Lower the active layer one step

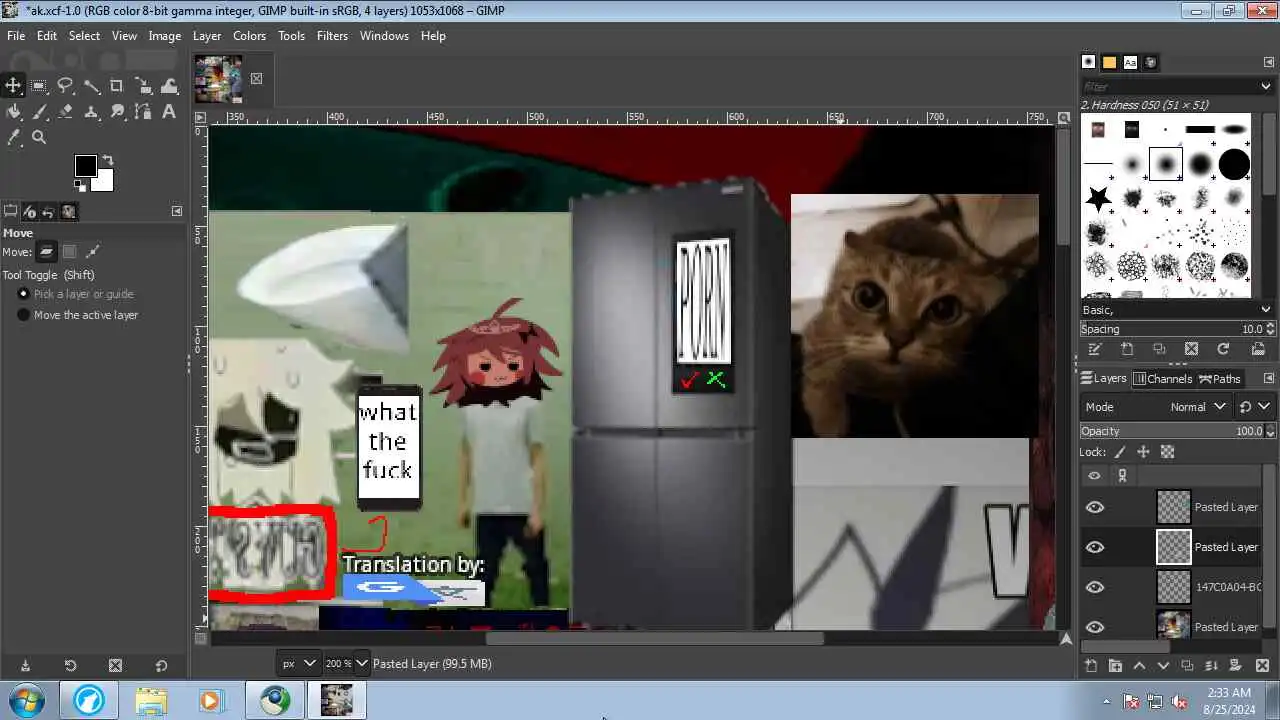click(1163, 666)
